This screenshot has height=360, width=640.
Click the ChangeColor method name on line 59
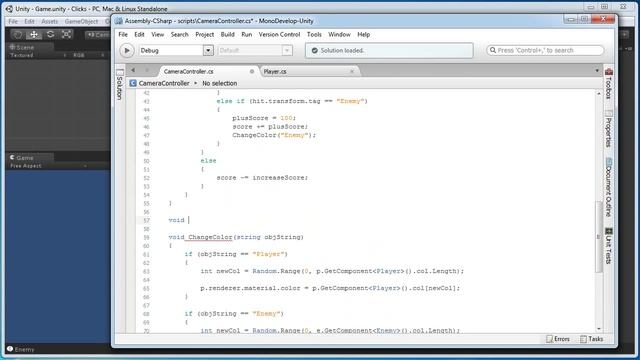point(210,237)
